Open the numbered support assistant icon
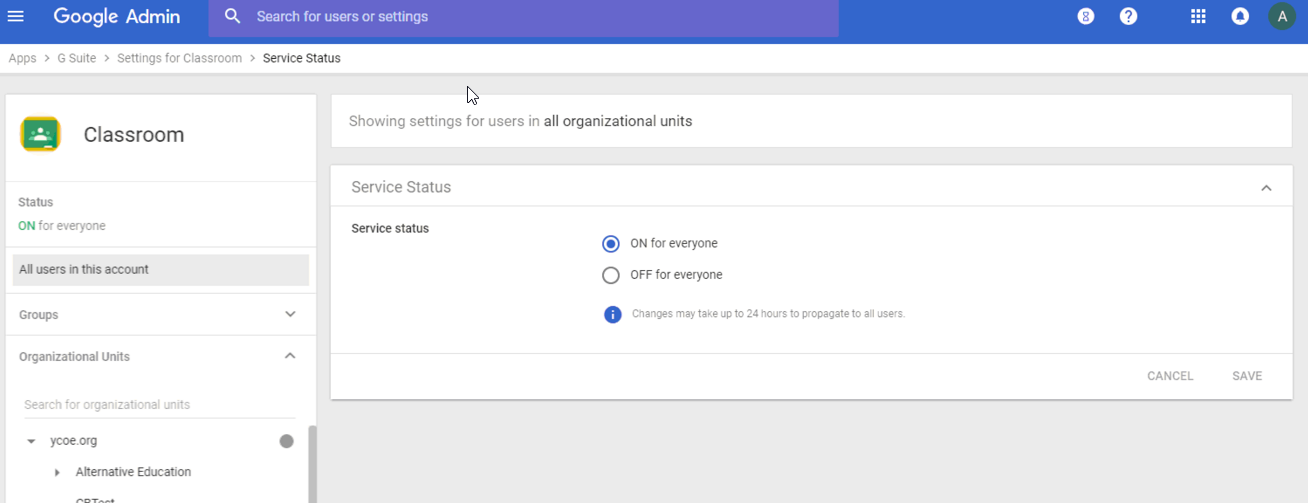Image resolution: width=1308 pixels, height=503 pixels. 1086,16
